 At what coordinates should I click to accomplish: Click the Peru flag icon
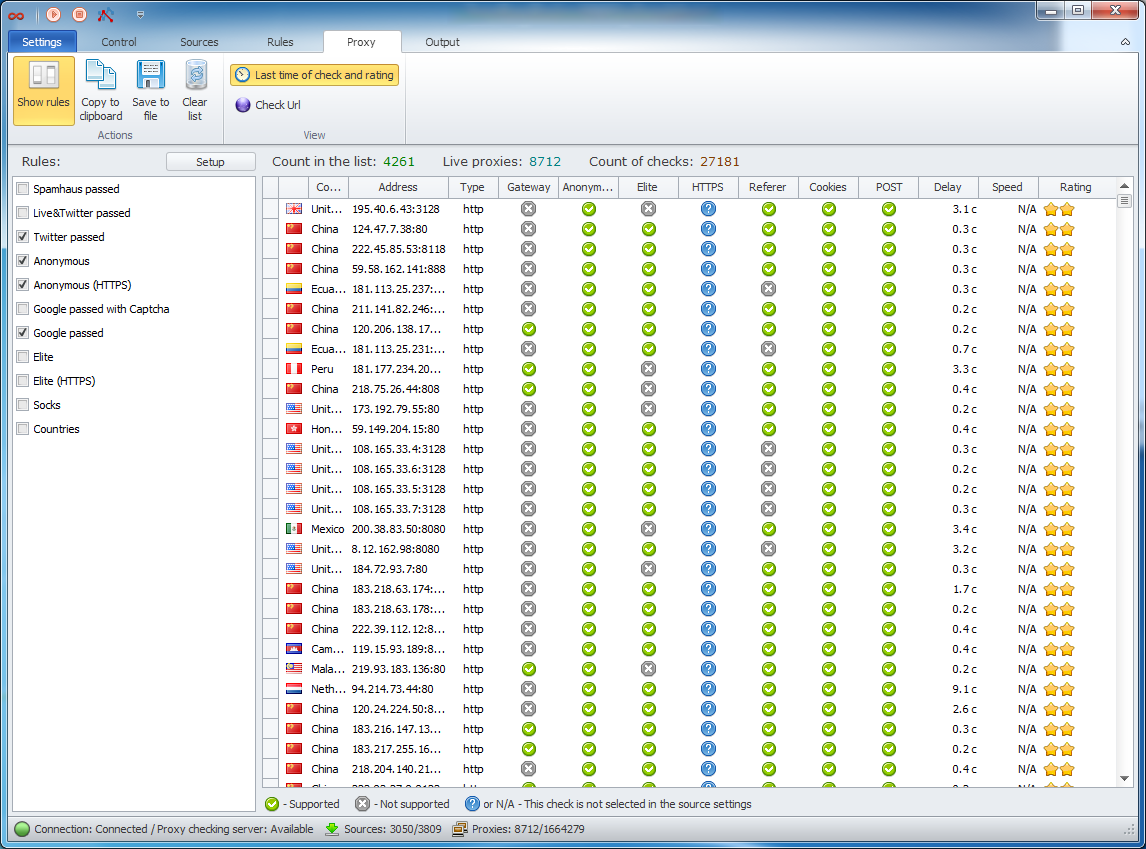click(x=294, y=369)
